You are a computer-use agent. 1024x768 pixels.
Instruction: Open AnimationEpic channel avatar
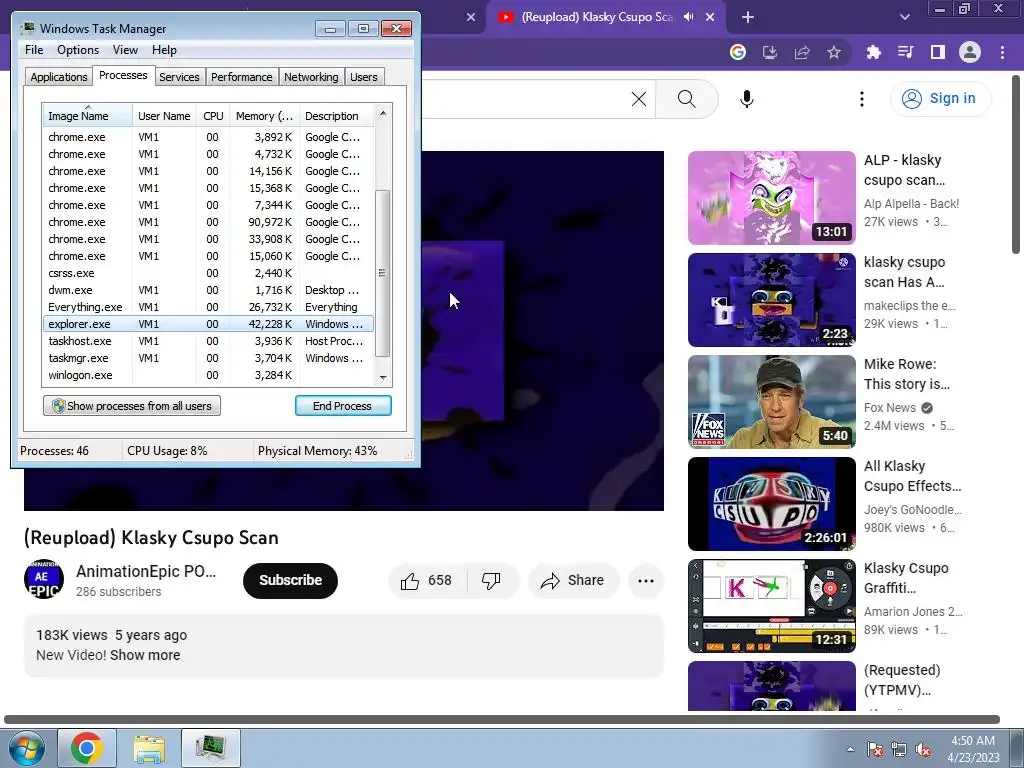(44, 579)
